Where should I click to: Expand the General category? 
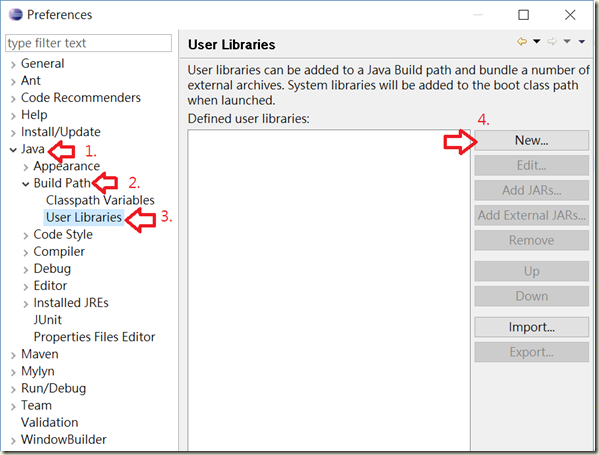(x=13, y=64)
